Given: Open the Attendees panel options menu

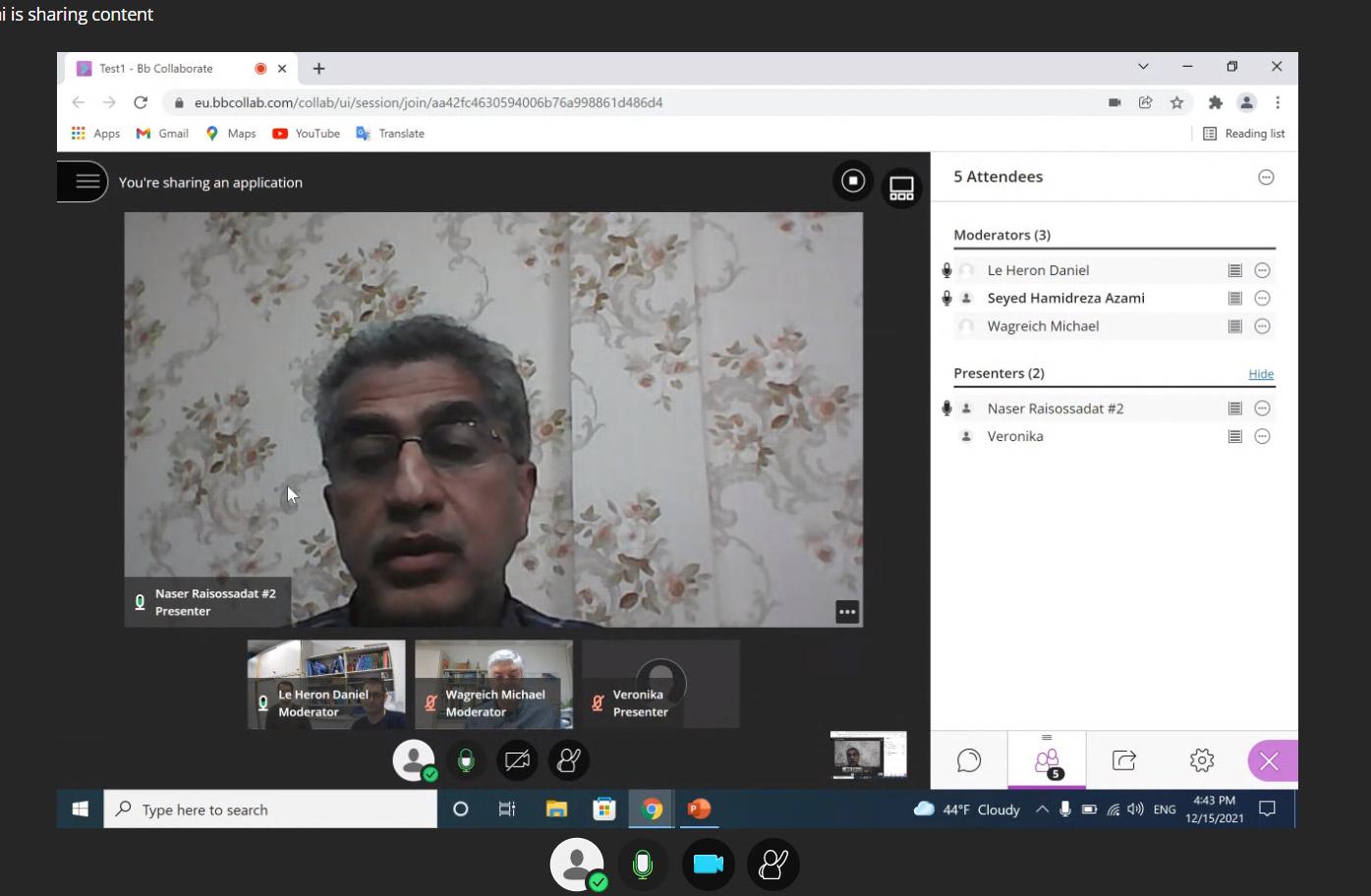Looking at the screenshot, I should point(1266,178).
